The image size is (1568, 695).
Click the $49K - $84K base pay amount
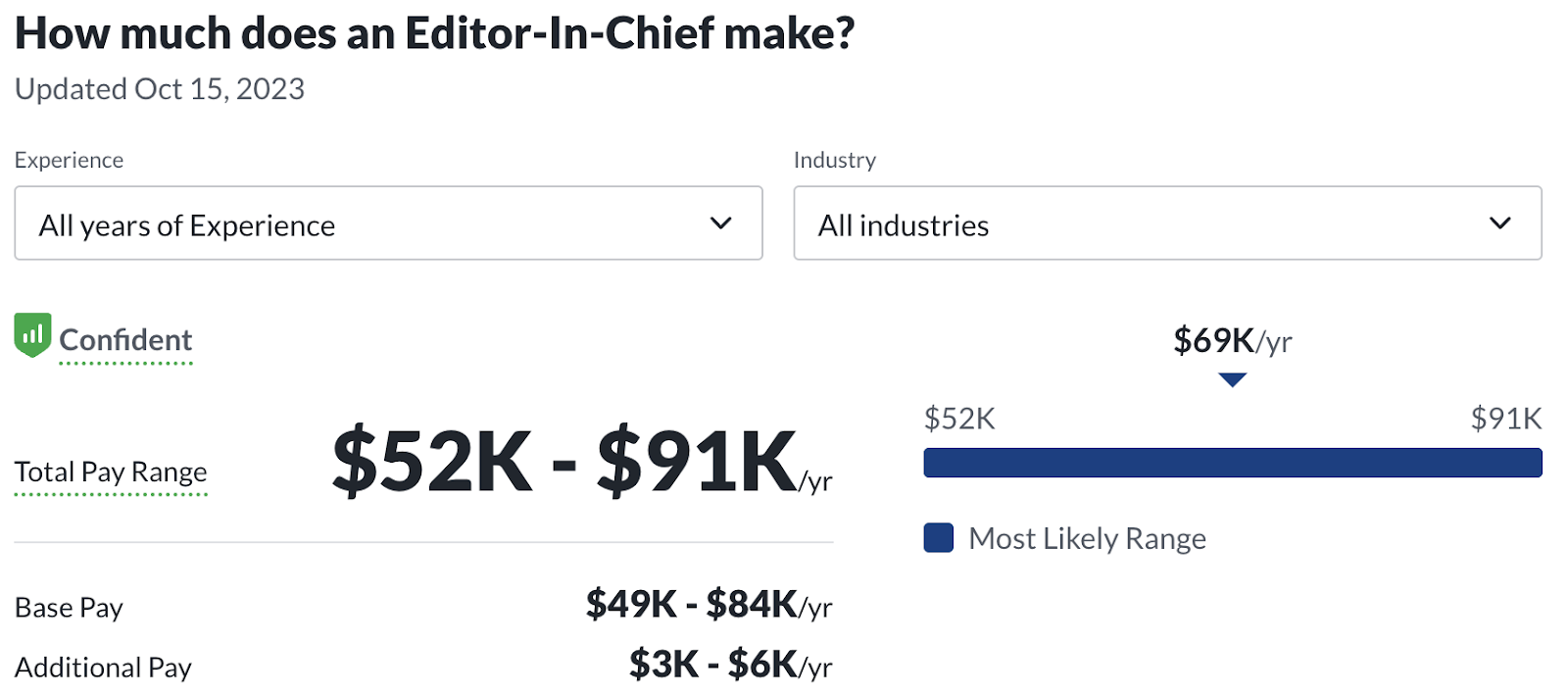coord(709,605)
